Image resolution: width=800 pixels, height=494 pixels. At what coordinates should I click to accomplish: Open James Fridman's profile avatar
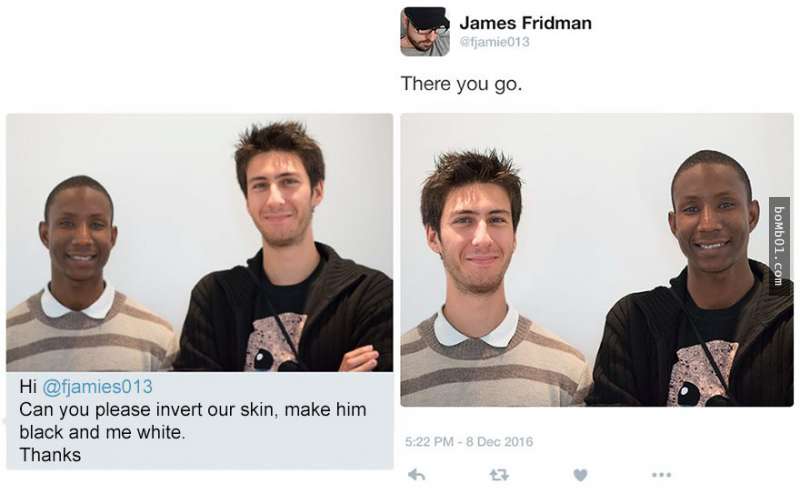point(425,32)
